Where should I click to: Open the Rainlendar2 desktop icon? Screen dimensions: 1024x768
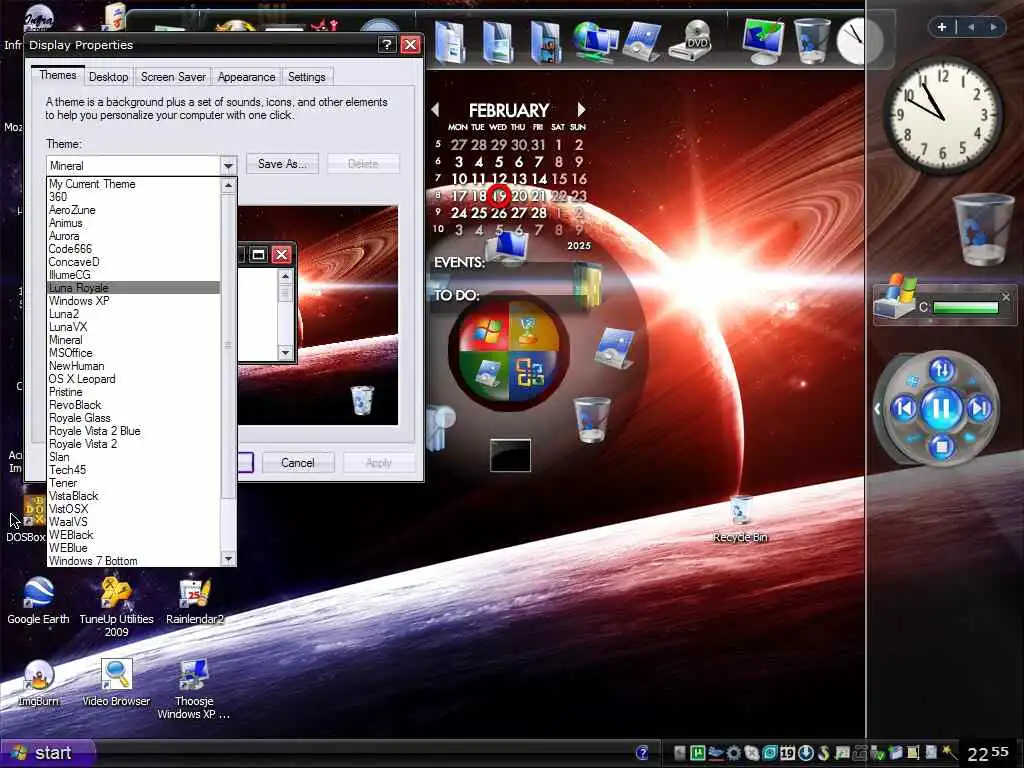click(x=195, y=601)
